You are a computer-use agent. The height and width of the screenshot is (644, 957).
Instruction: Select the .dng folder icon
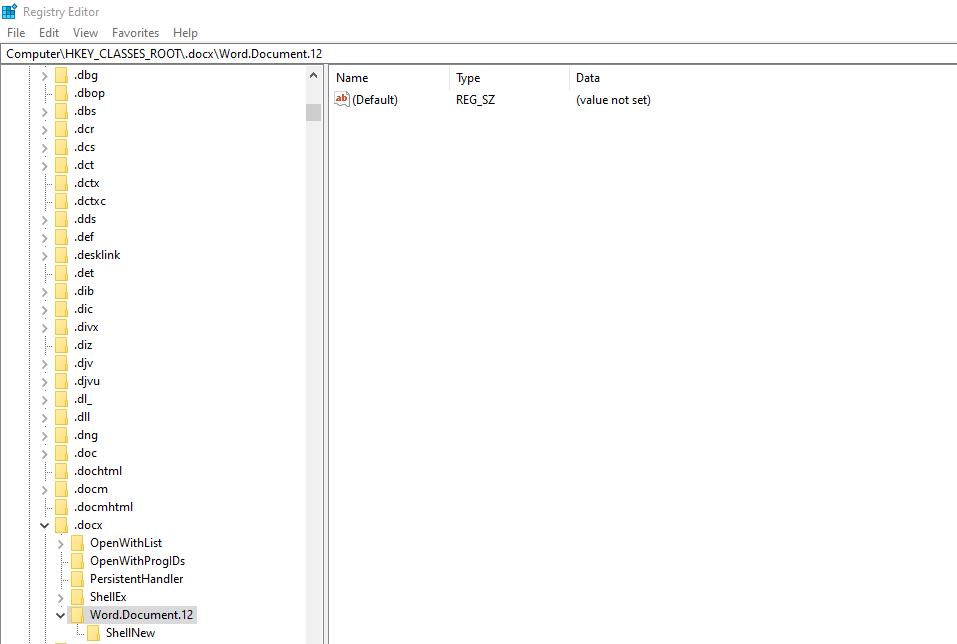coord(61,435)
